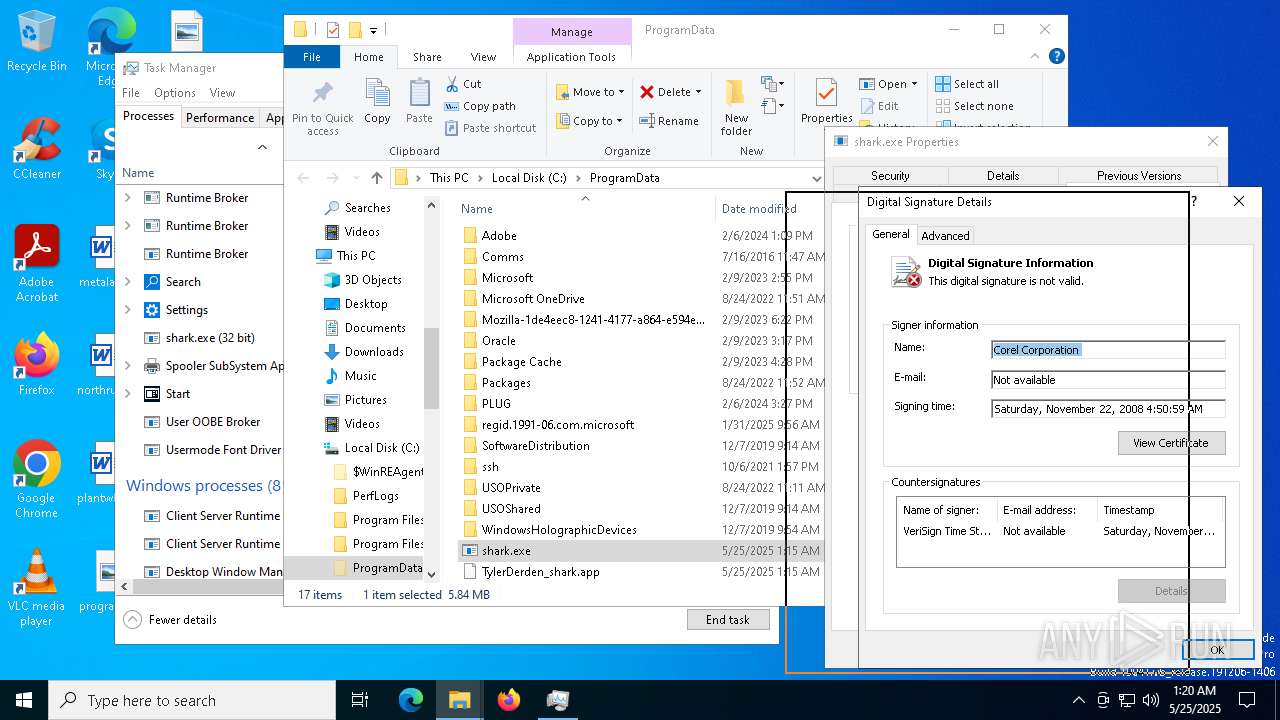
Task: Click End task in Task Manager
Action: (x=728, y=620)
